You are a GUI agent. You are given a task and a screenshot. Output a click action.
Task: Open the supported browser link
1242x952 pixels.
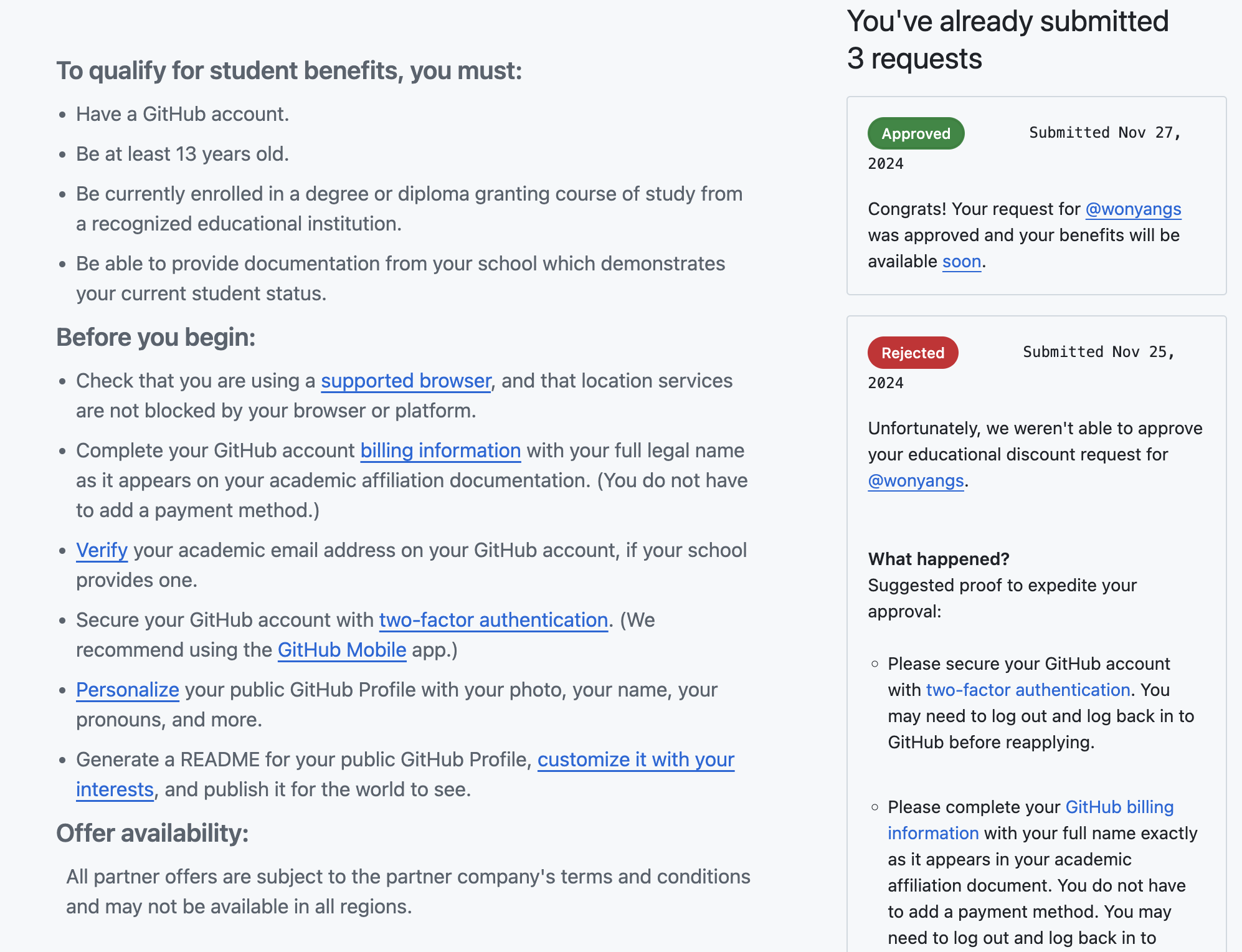tap(405, 381)
